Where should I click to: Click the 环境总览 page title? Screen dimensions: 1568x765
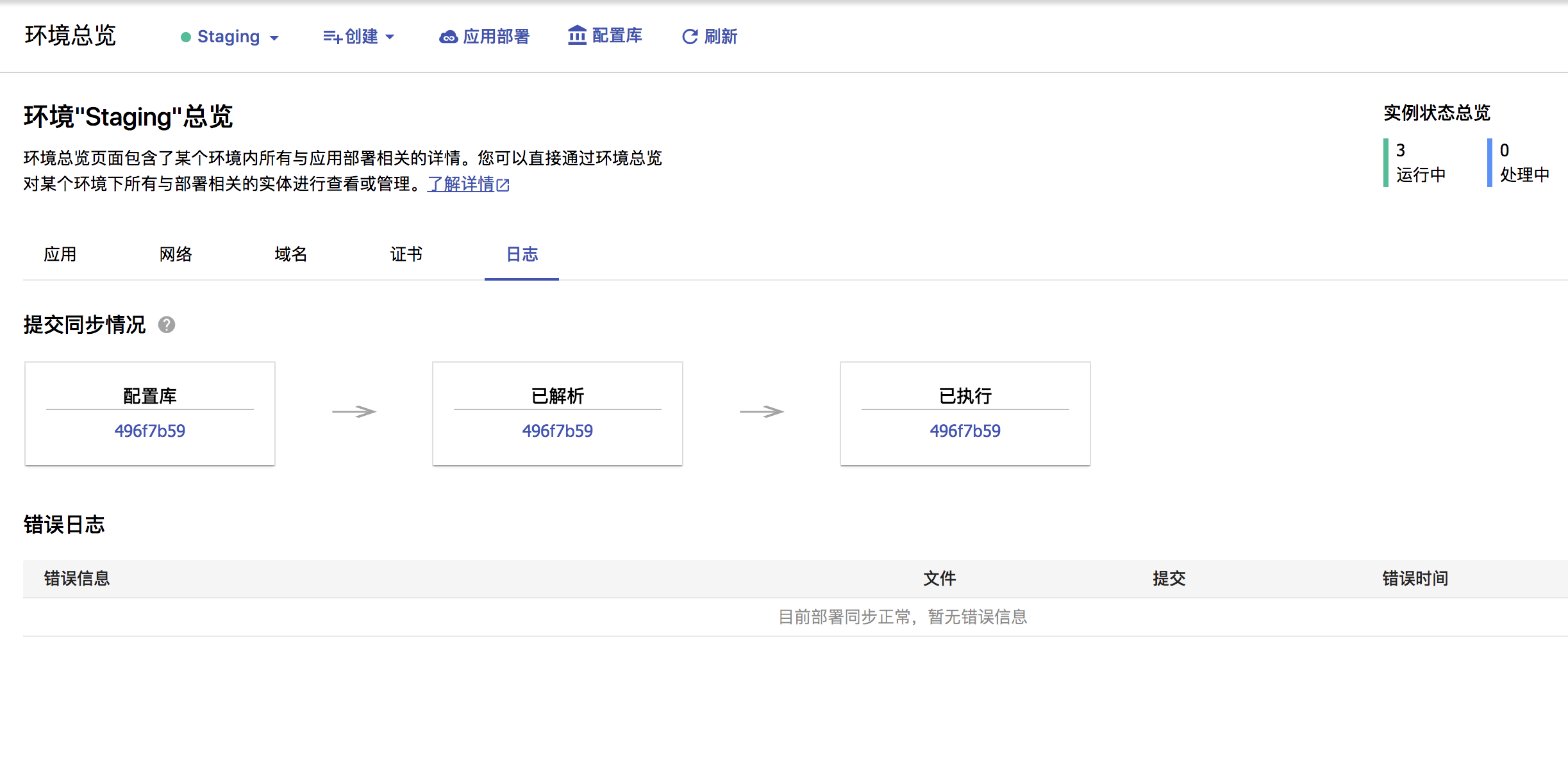point(71,36)
